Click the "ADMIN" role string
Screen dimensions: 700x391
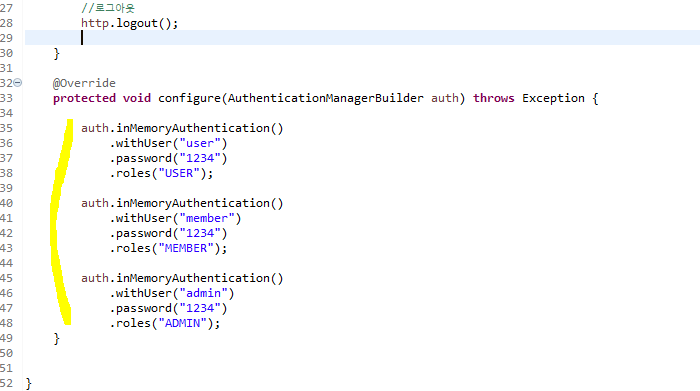183,323
